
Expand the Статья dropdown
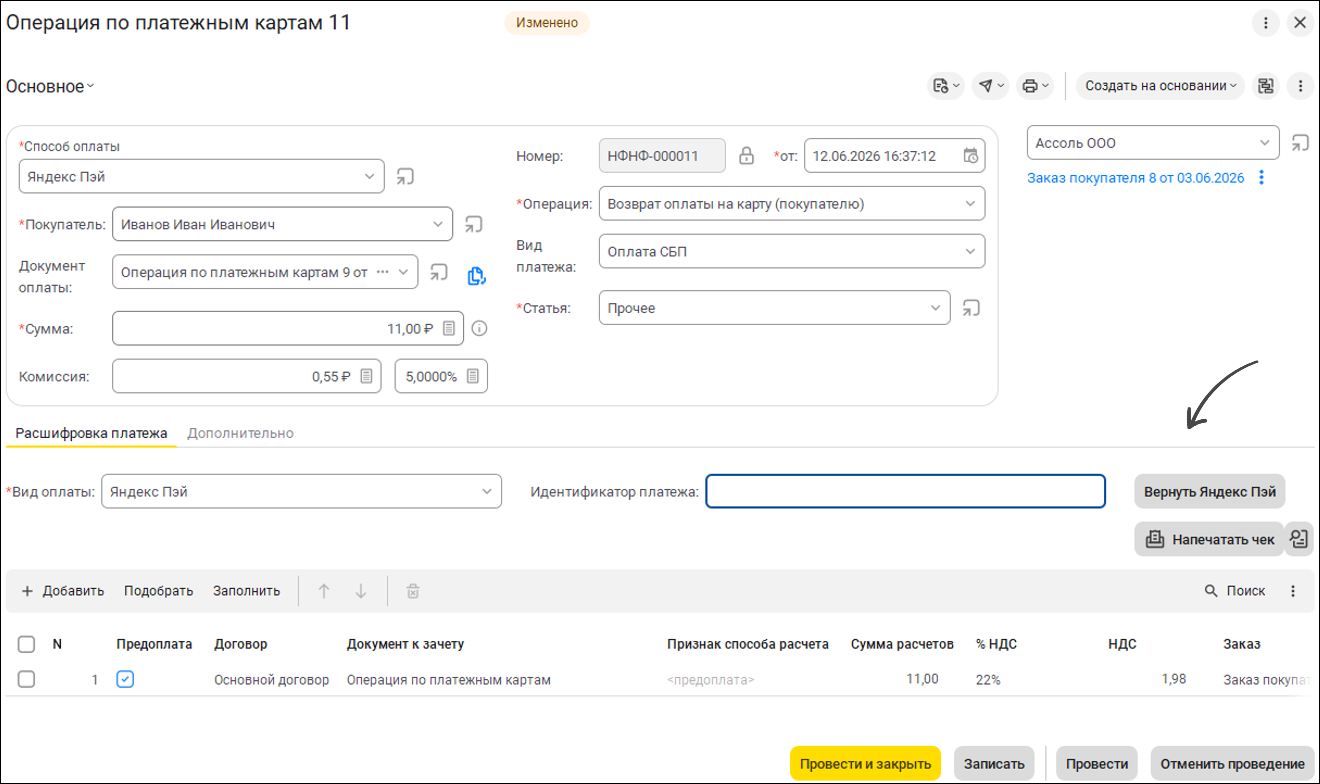[x=935, y=308]
